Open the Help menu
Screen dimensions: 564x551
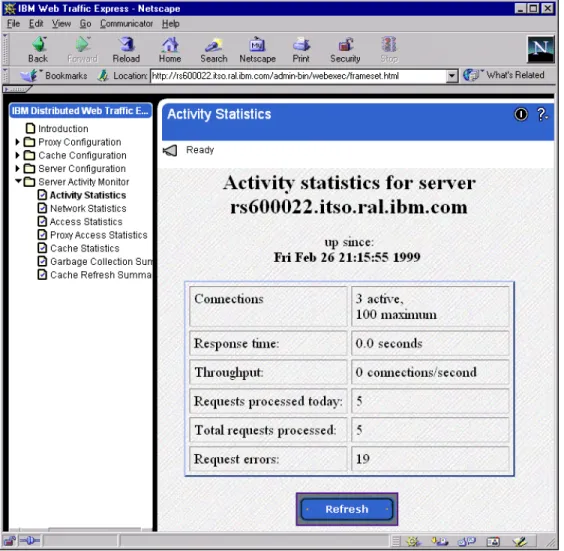coord(170,24)
